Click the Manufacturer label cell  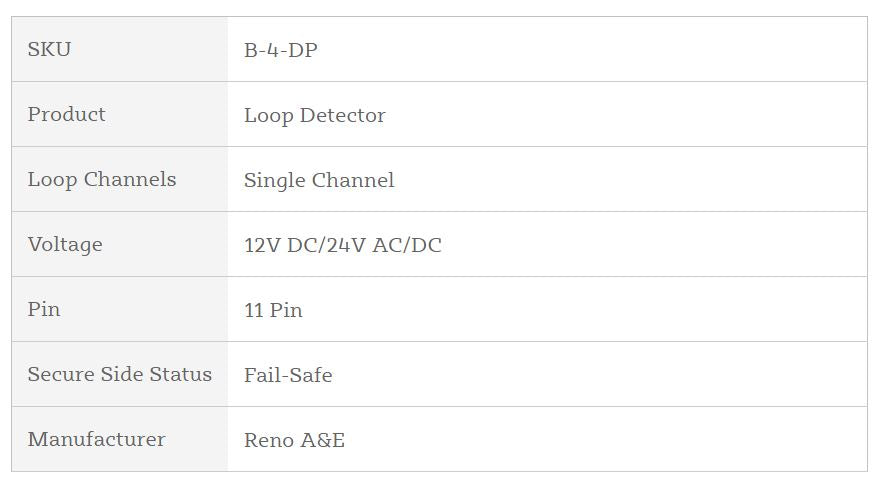(96, 439)
